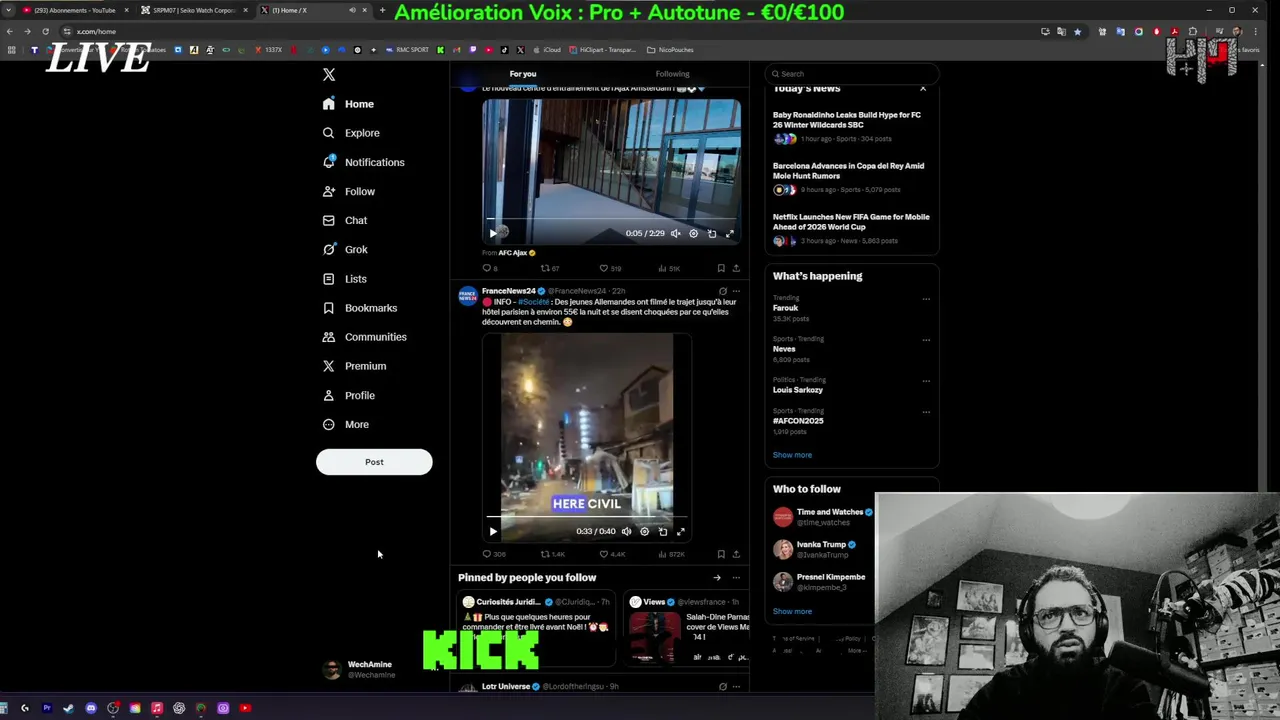Switch to the YouTube Abonnements browser tab
Image resolution: width=1280 pixels, height=720 pixels.
point(75,10)
